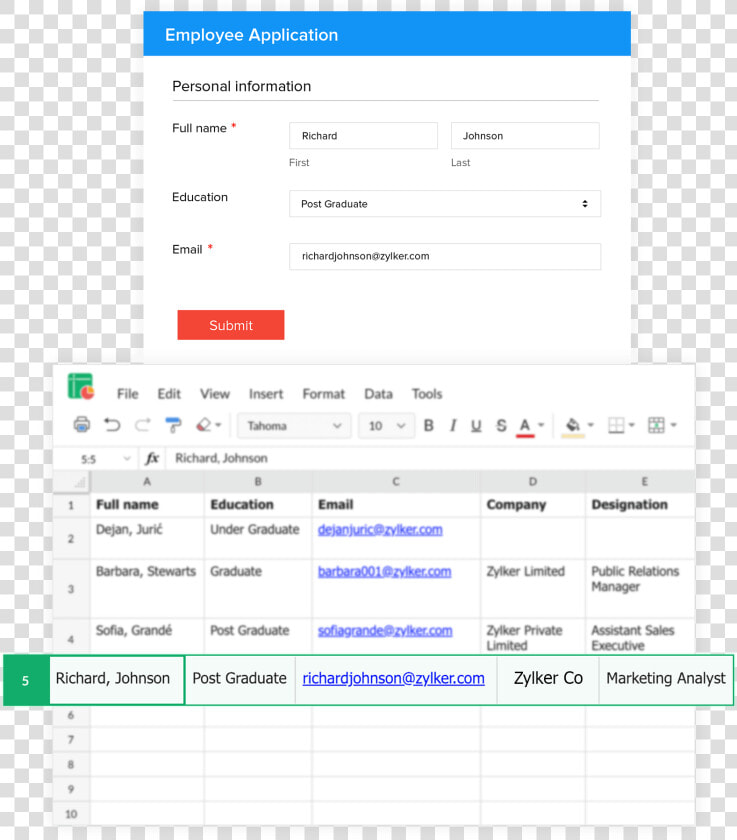The image size is (737, 840).
Task: Click the formula bar showing Richard, Johnson
Action: [430, 458]
